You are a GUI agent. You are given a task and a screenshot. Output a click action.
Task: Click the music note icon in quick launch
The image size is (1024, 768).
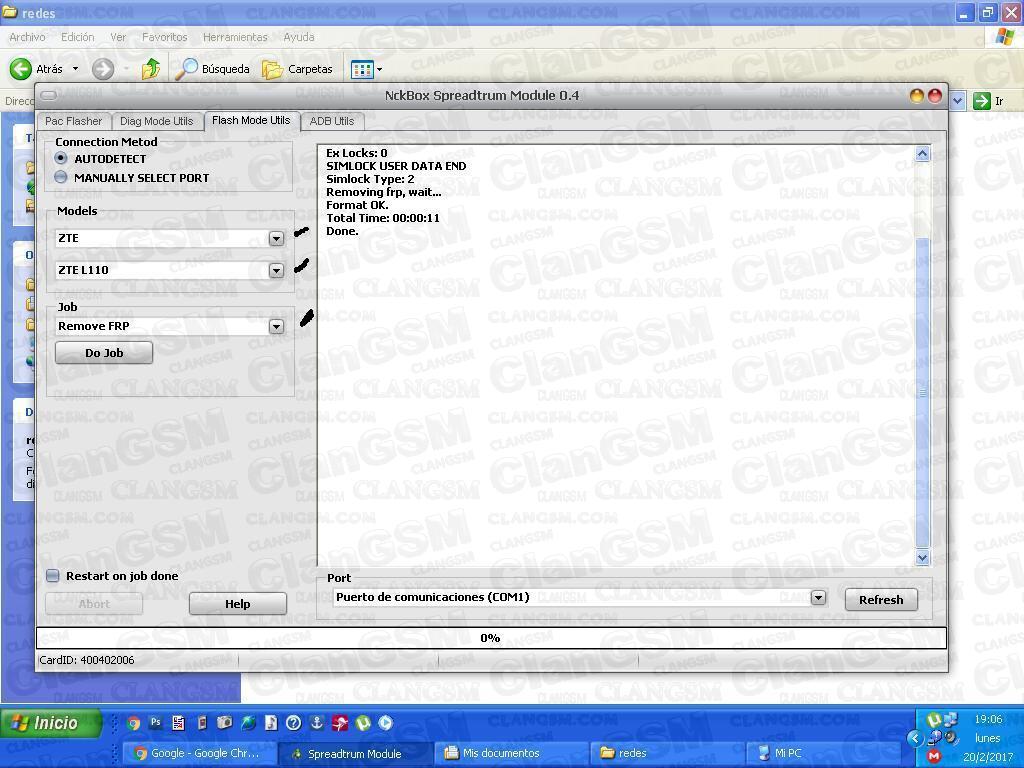point(270,722)
